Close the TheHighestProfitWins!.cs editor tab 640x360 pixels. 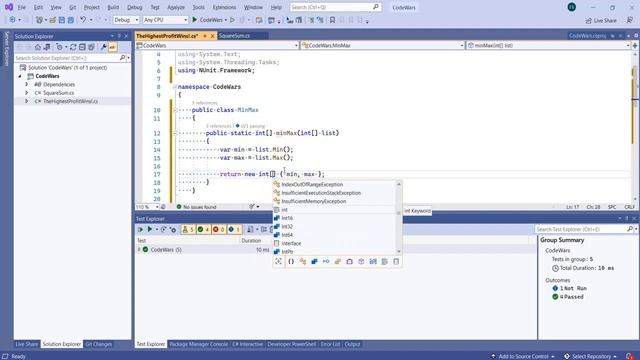coord(213,36)
